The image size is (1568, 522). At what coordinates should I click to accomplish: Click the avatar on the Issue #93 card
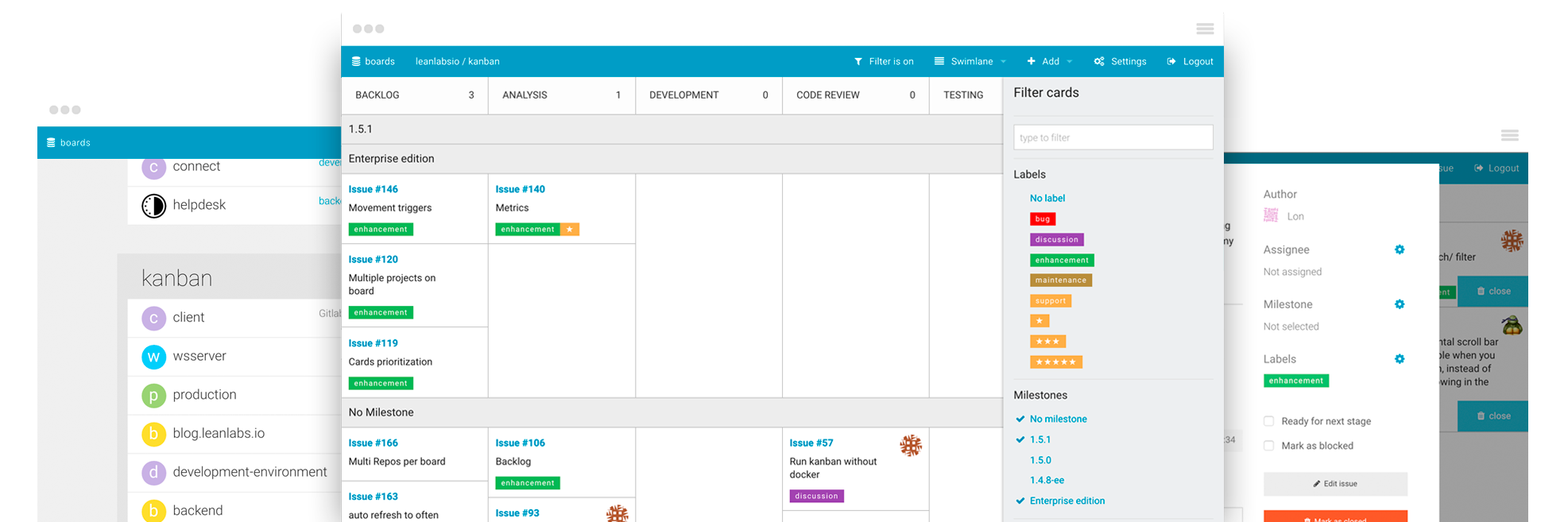click(618, 514)
